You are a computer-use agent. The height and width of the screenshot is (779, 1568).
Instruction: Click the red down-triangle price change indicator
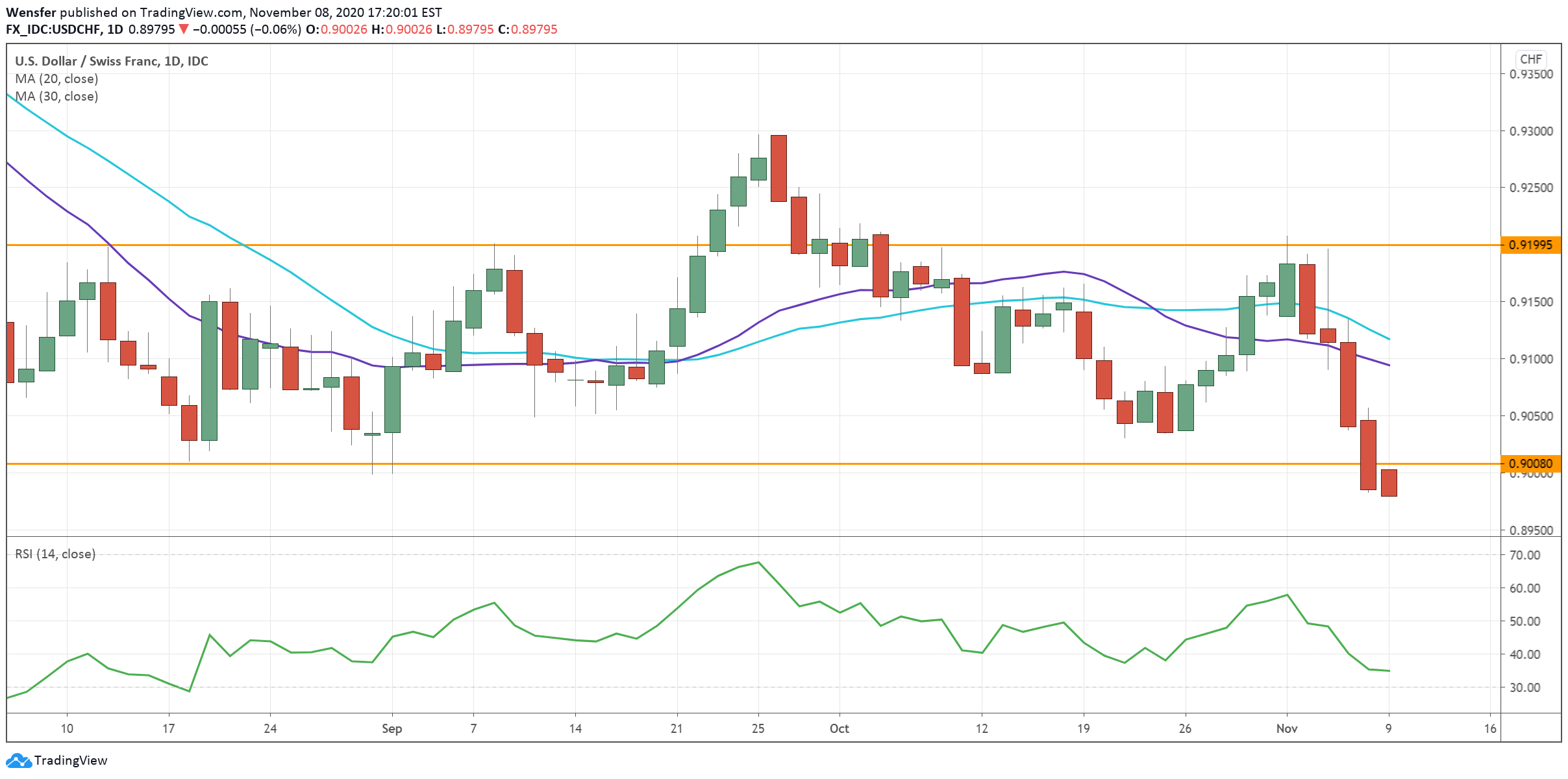(184, 29)
